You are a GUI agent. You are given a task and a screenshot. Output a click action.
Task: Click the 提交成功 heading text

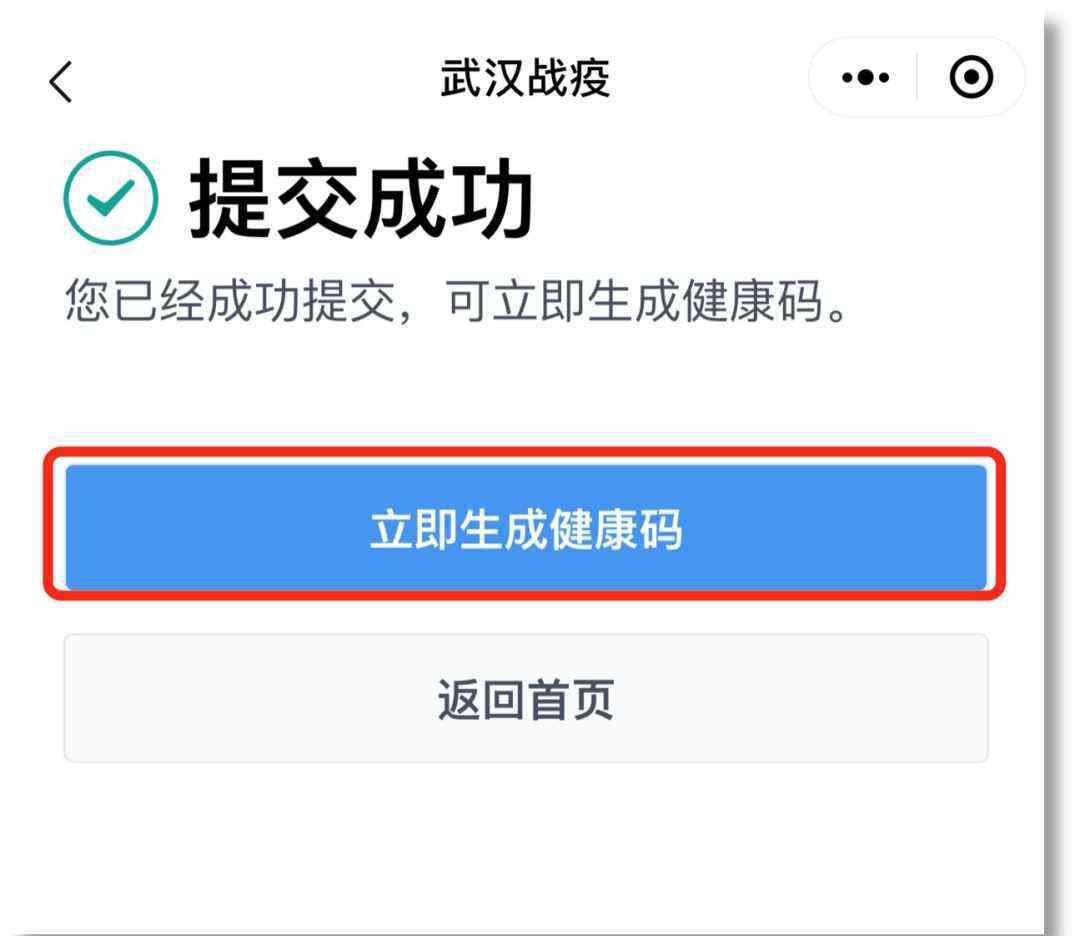[362, 198]
